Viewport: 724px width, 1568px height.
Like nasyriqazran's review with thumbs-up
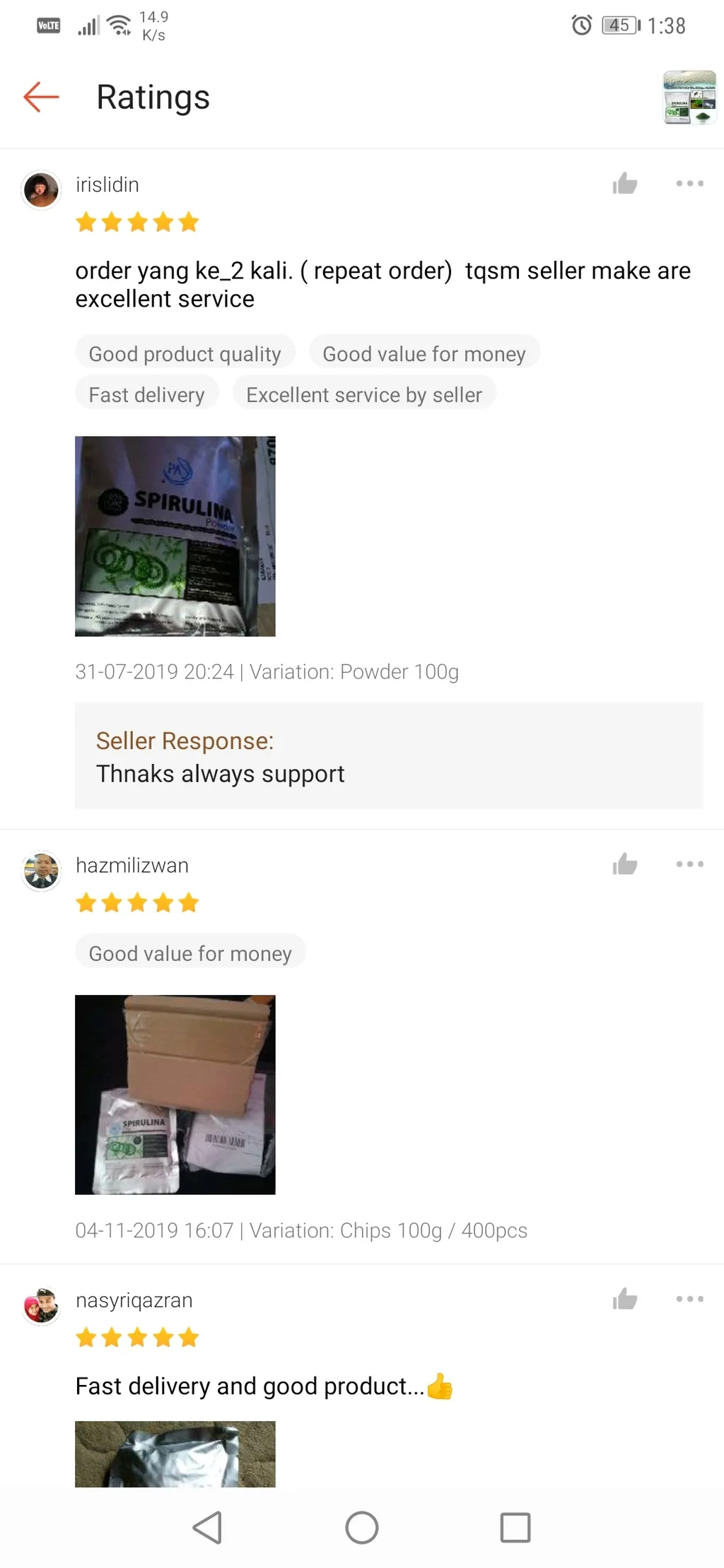(625, 1299)
